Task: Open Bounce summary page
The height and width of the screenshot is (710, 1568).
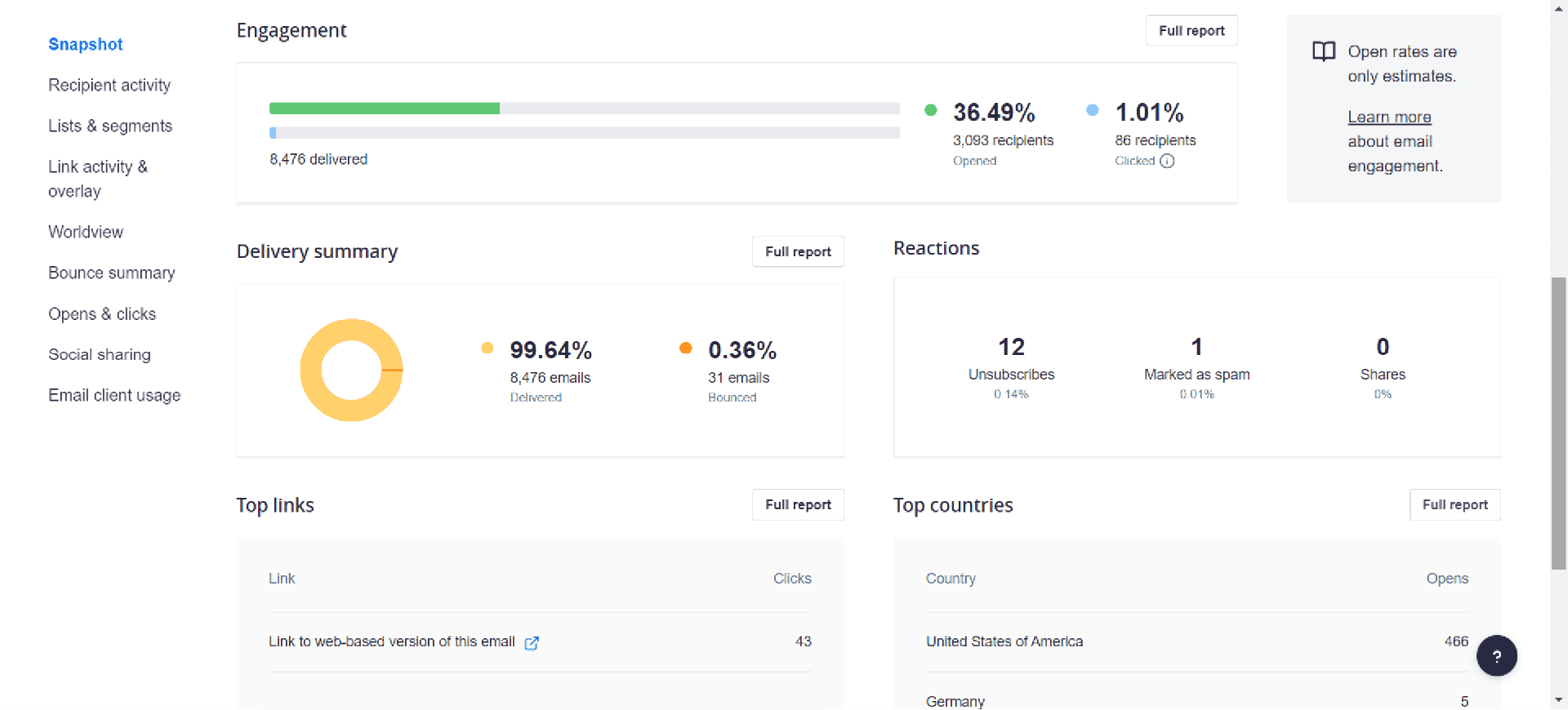Action: pos(111,273)
